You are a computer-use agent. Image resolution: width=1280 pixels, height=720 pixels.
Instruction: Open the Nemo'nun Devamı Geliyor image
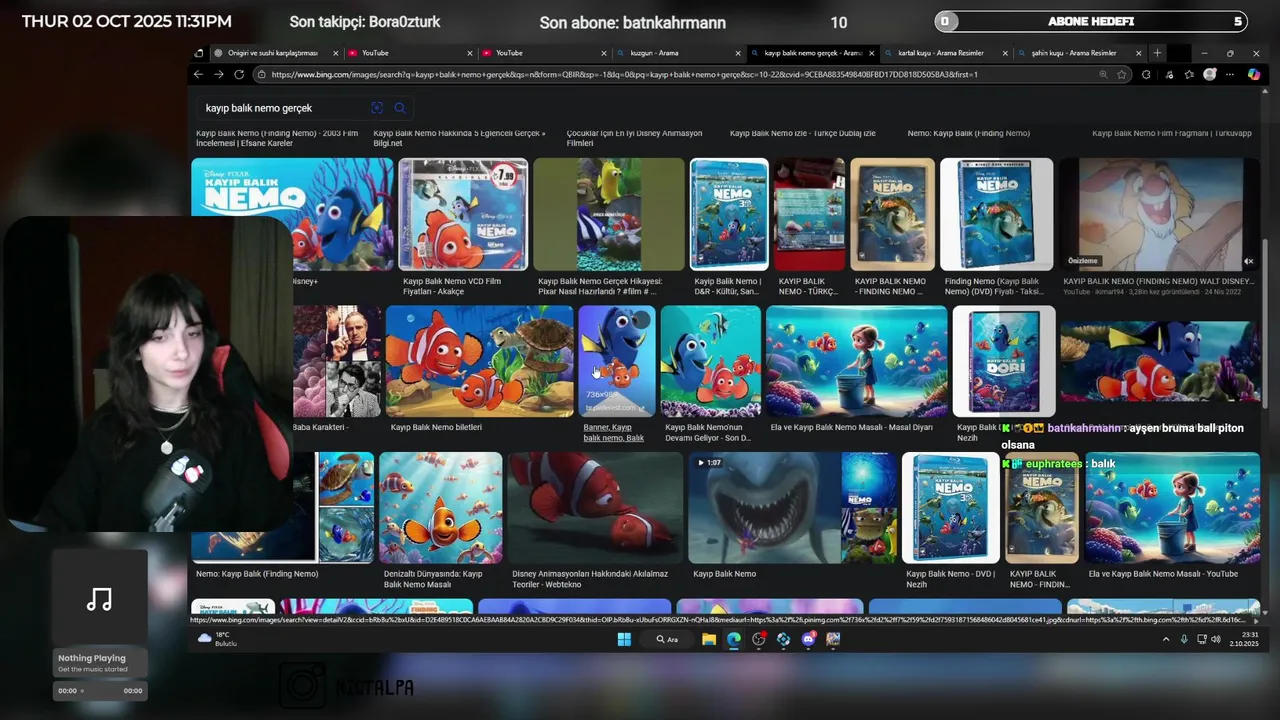(x=711, y=361)
